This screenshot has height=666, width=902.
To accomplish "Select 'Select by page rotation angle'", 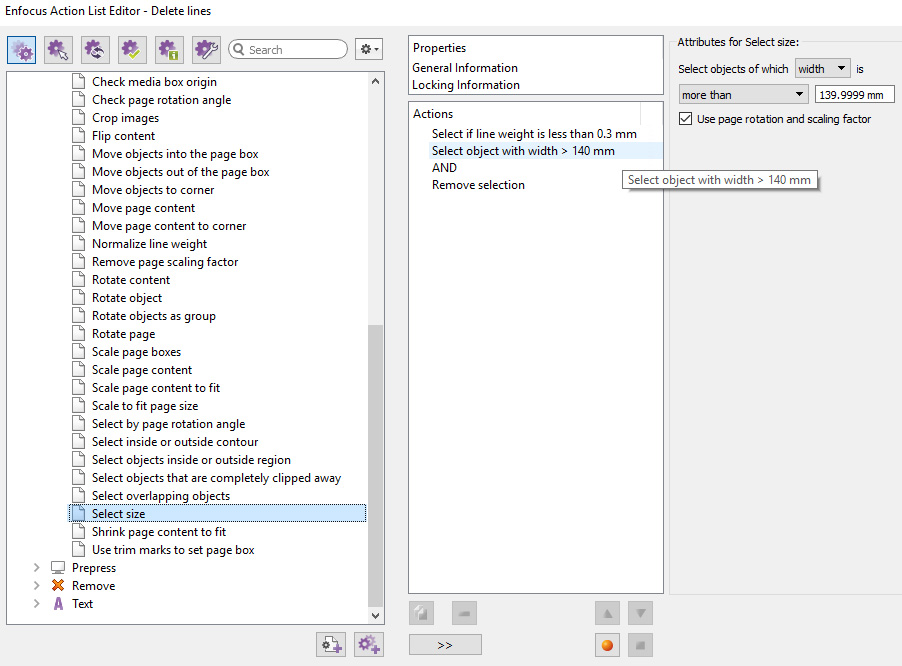I will [169, 424].
